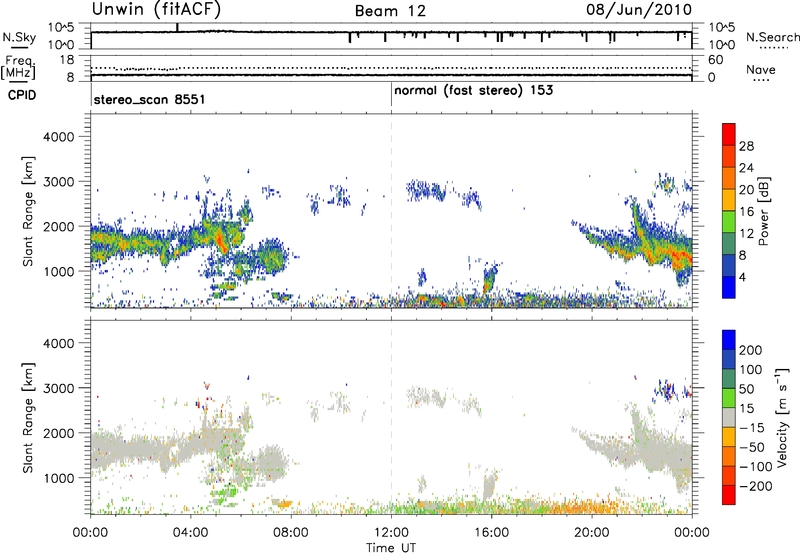This screenshot has width=800, height=554.
Task: Click the '20:00' time axis tick label
Action: coord(592,533)
